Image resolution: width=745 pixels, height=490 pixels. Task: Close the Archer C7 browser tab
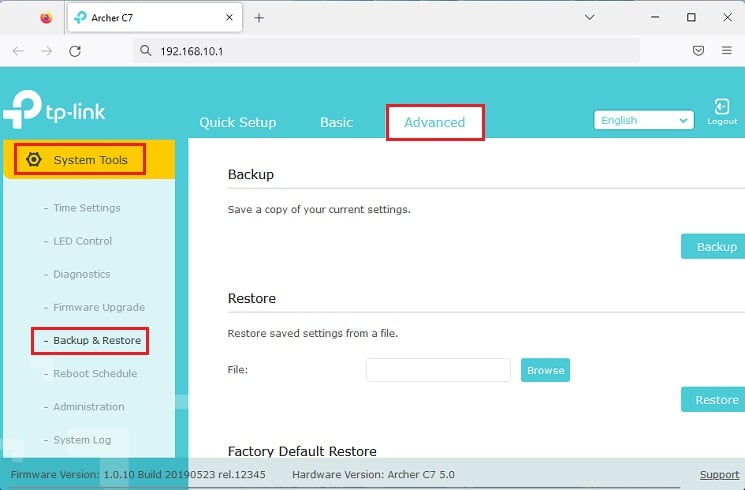point(229,18)
